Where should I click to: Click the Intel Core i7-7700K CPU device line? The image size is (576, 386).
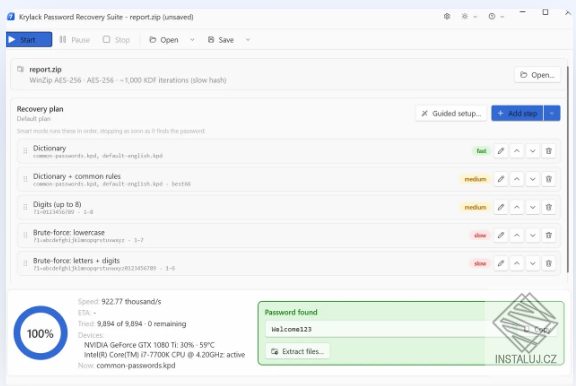coord(165,355)
